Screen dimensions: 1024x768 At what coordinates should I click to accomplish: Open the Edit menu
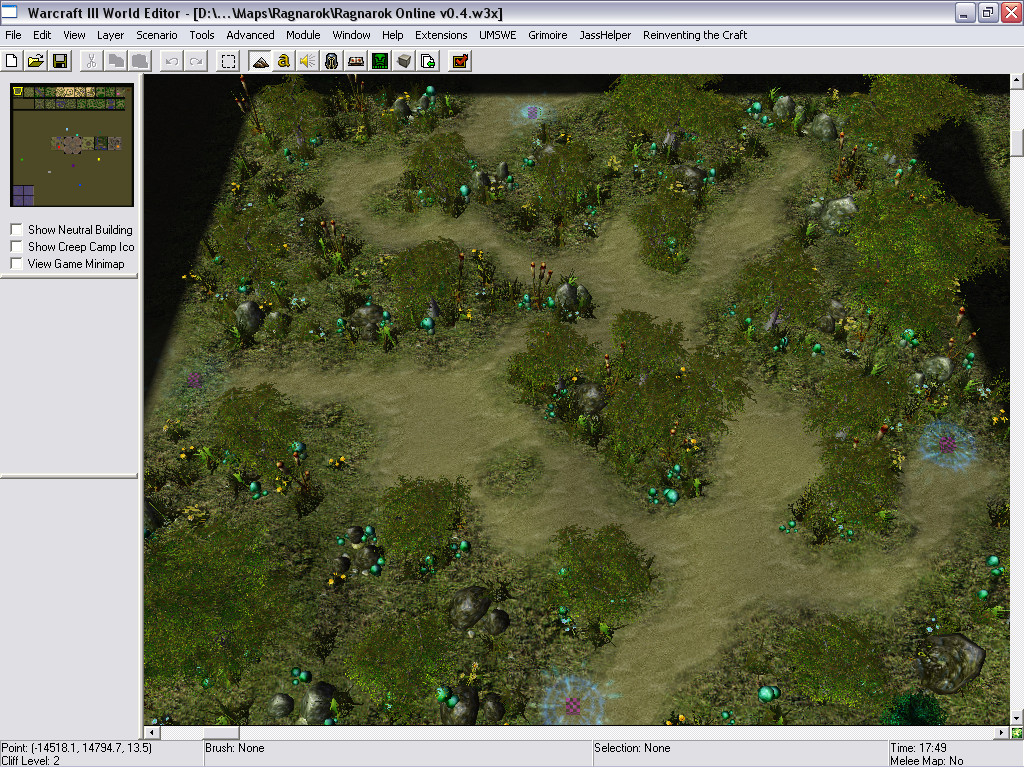click(42, 35)
